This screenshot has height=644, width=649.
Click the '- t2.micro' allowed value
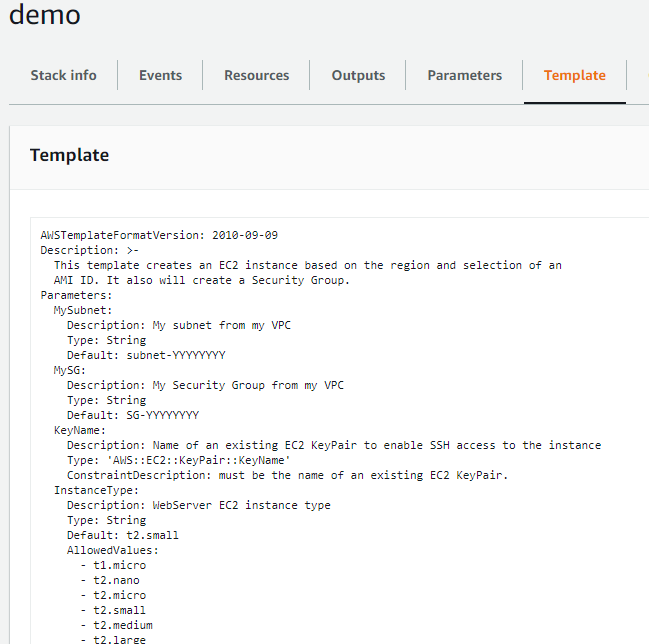(113, 595)
